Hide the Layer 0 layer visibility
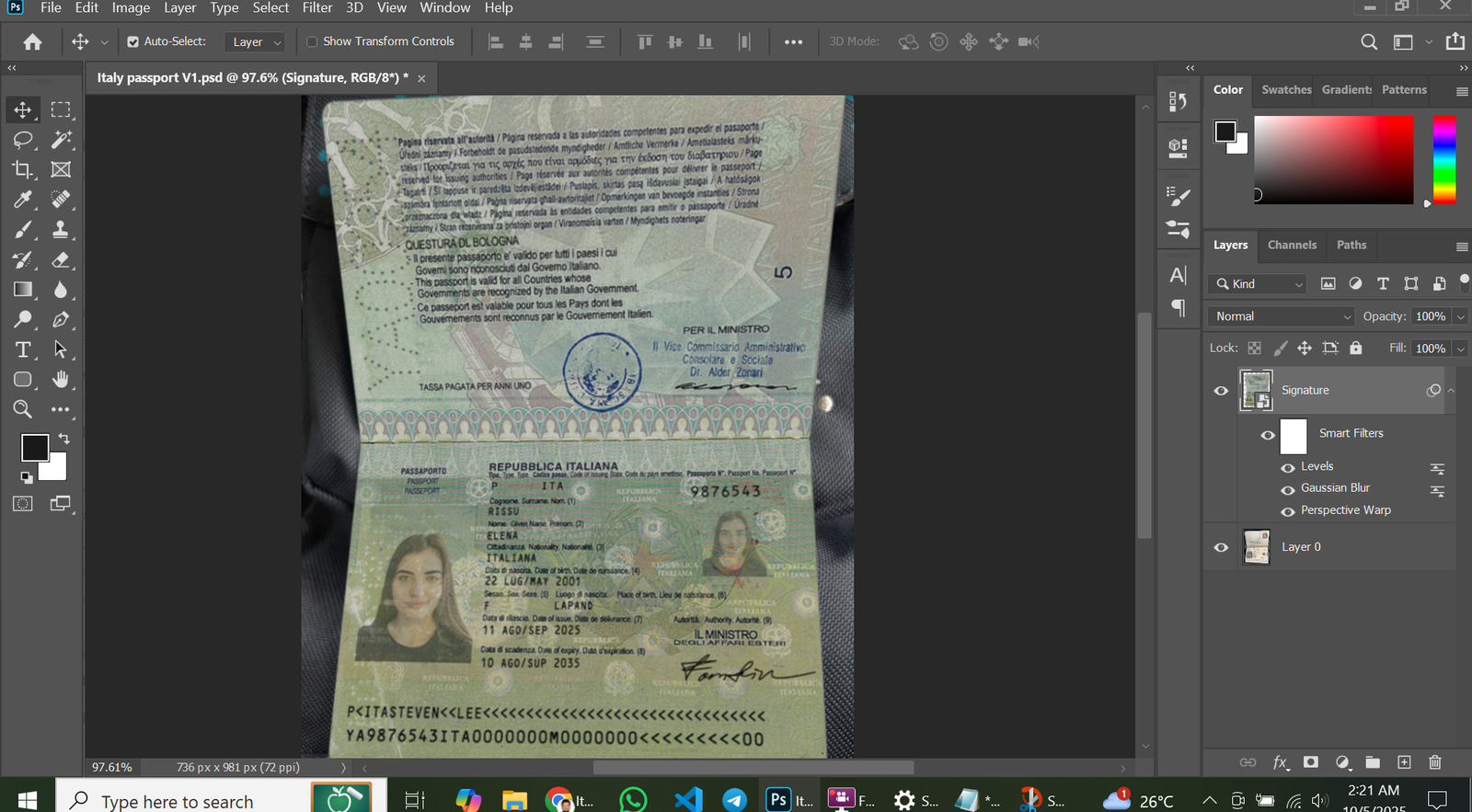Image resolution: width=1472 pixels, height=812 pixels. [x=1221, y=547]
